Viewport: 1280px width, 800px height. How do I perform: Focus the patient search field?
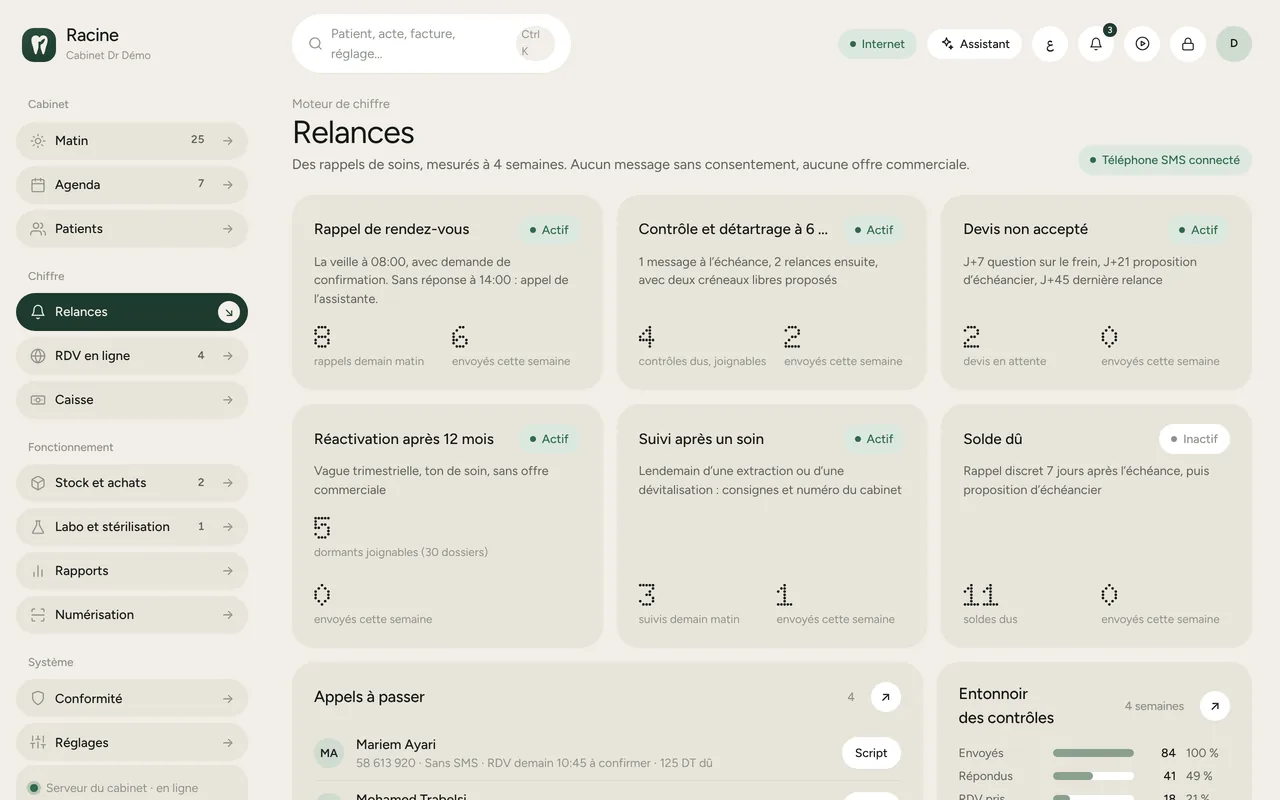pos(431,44)
